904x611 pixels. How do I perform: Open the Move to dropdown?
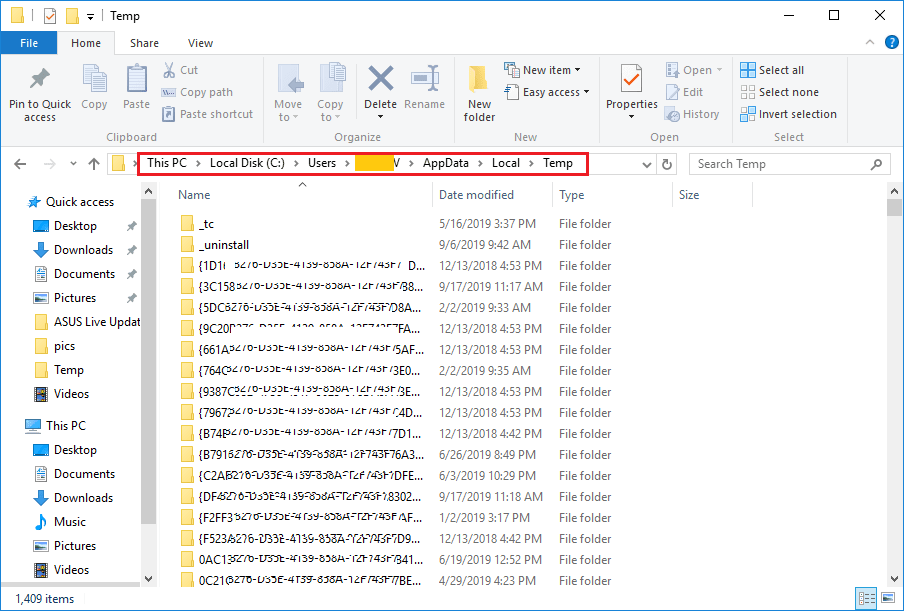[x=289, y=97]
